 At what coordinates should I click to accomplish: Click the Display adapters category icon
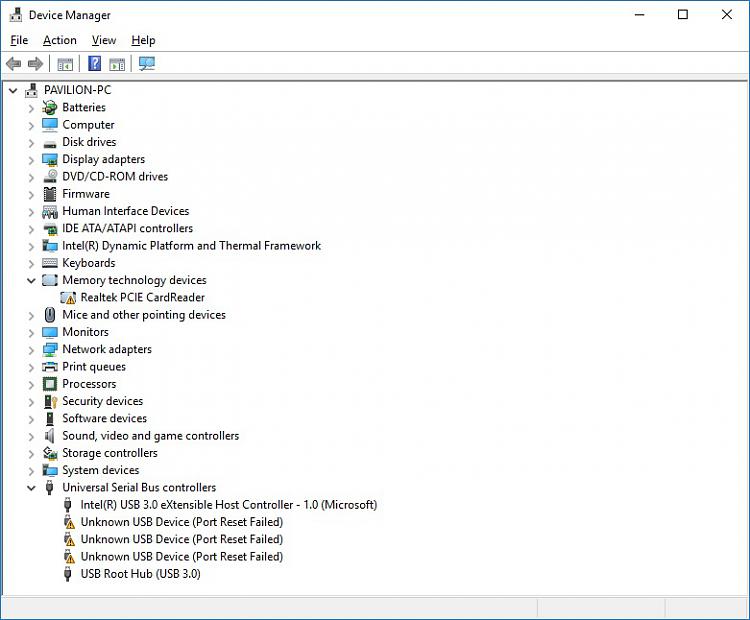[x=50, y=159]
